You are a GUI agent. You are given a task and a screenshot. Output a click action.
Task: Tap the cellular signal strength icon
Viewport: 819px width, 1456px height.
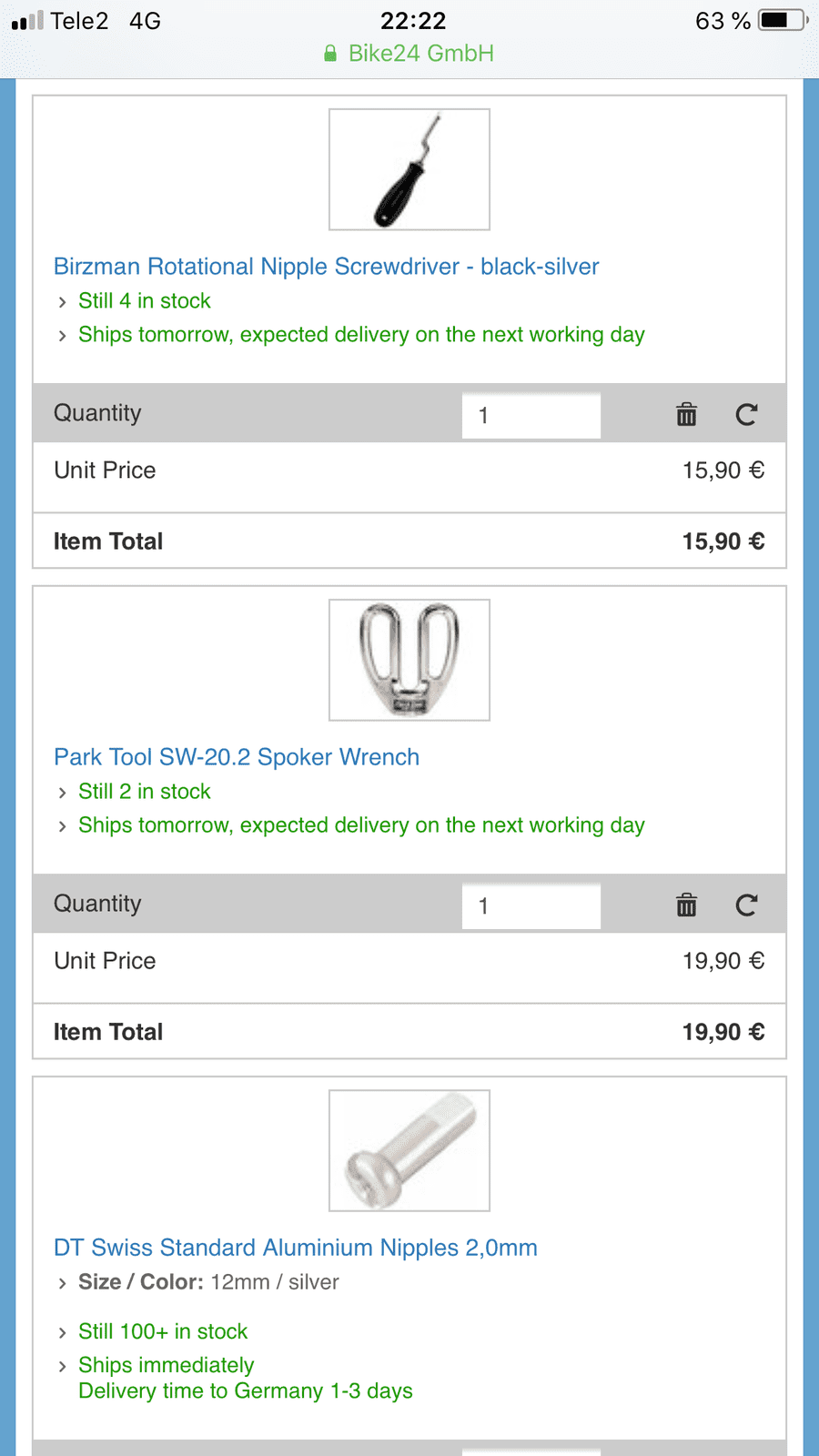tap(27, 20)
